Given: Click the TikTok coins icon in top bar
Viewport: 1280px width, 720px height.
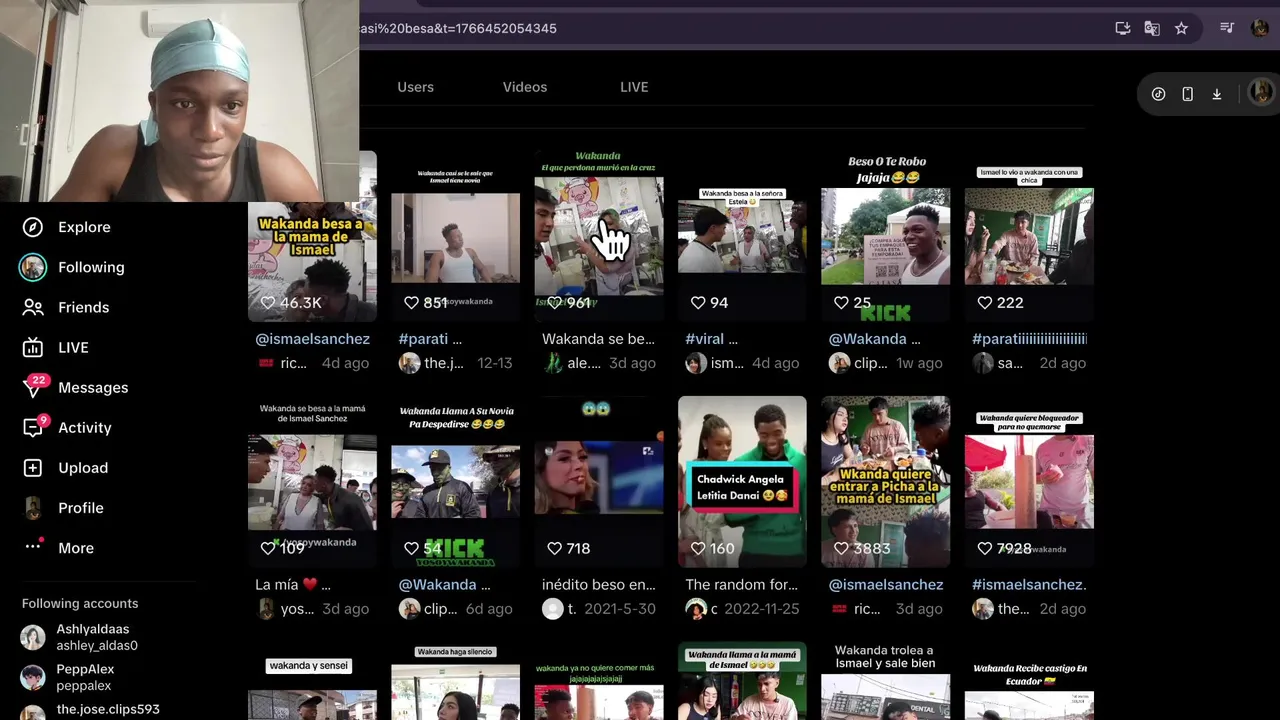Looking at the screenshot, I should (1158, 94).
